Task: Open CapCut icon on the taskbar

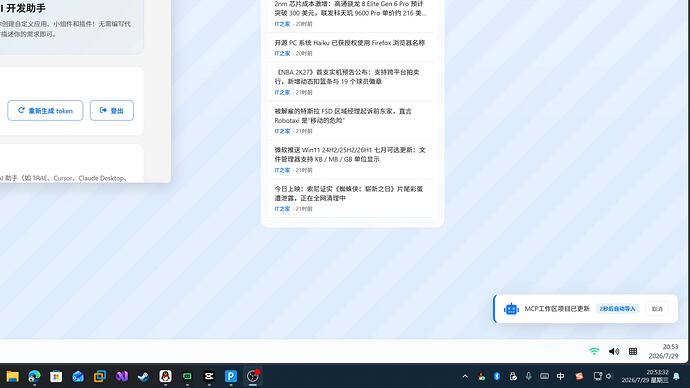Action: (x=209, y=377)
